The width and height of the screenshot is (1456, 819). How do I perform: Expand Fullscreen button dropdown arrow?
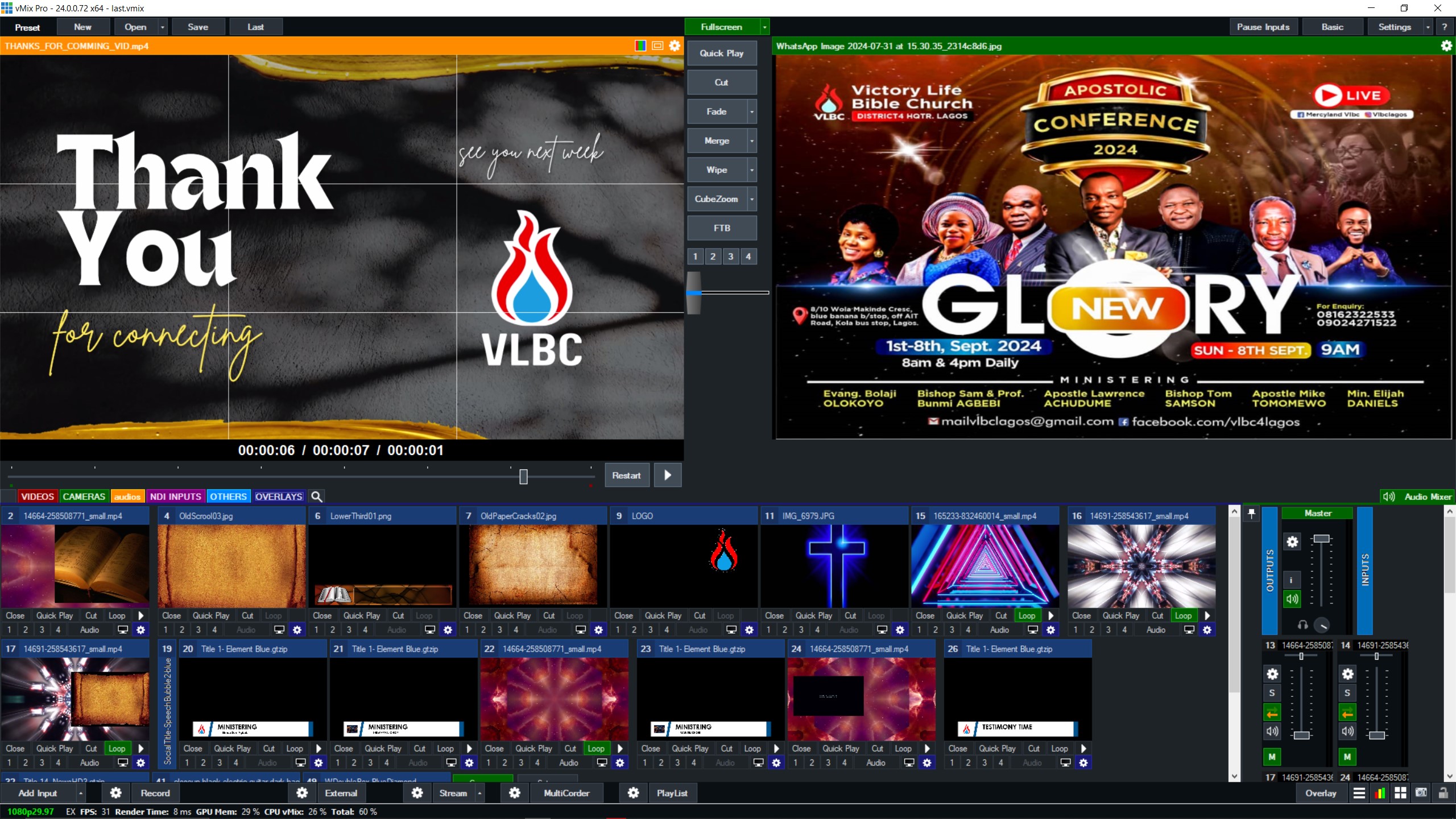(764, 27)
